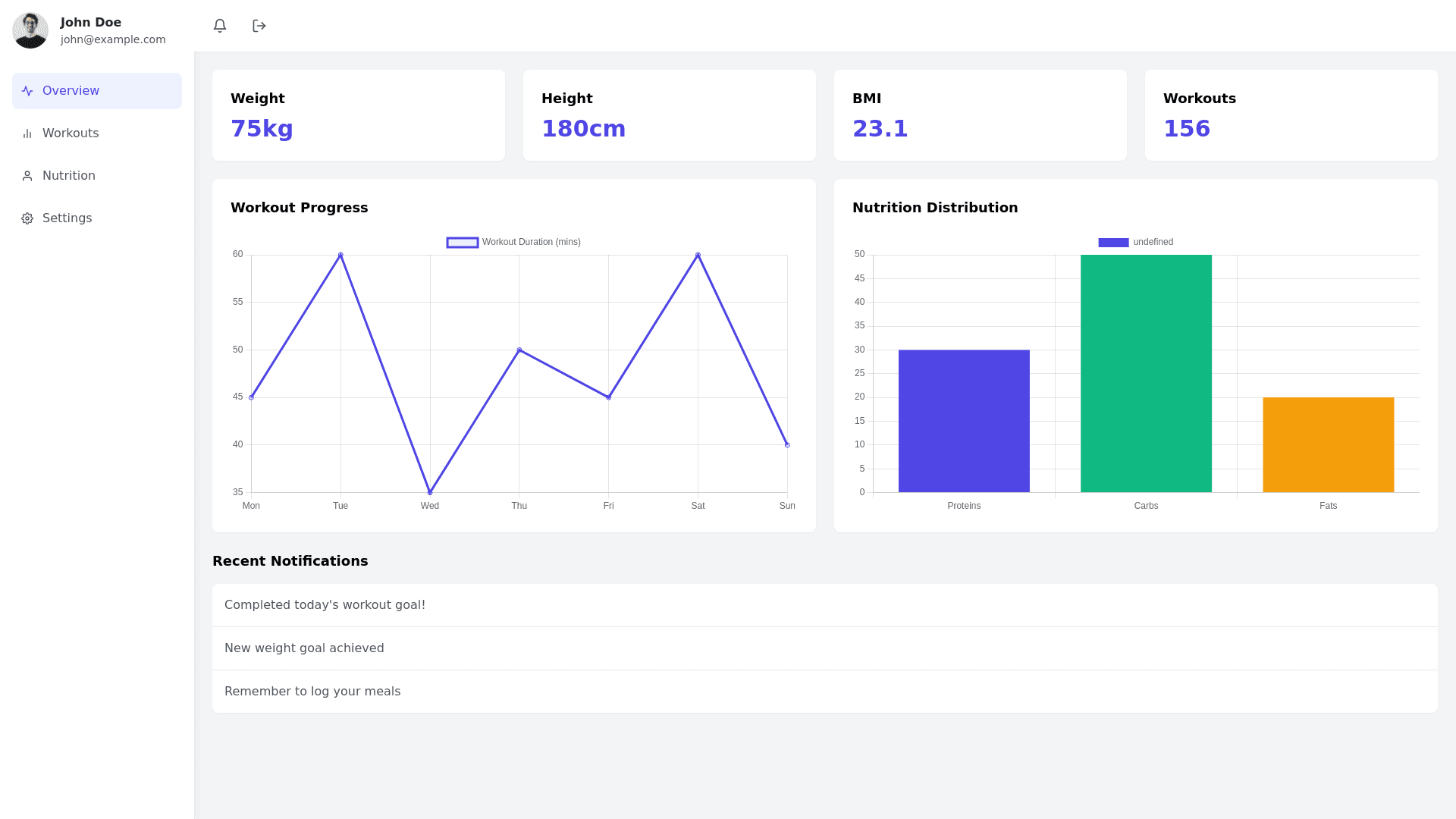Select 'Remember to log your meals' notification
The height and width of the screenshot is (819, 1456).
312,692
